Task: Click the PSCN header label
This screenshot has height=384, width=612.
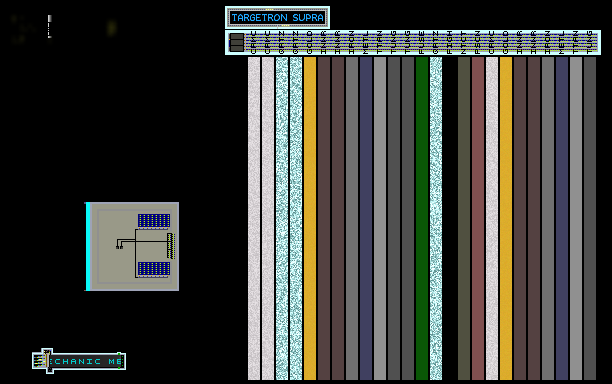Action: pyautogui.click(x=478, y=43)
